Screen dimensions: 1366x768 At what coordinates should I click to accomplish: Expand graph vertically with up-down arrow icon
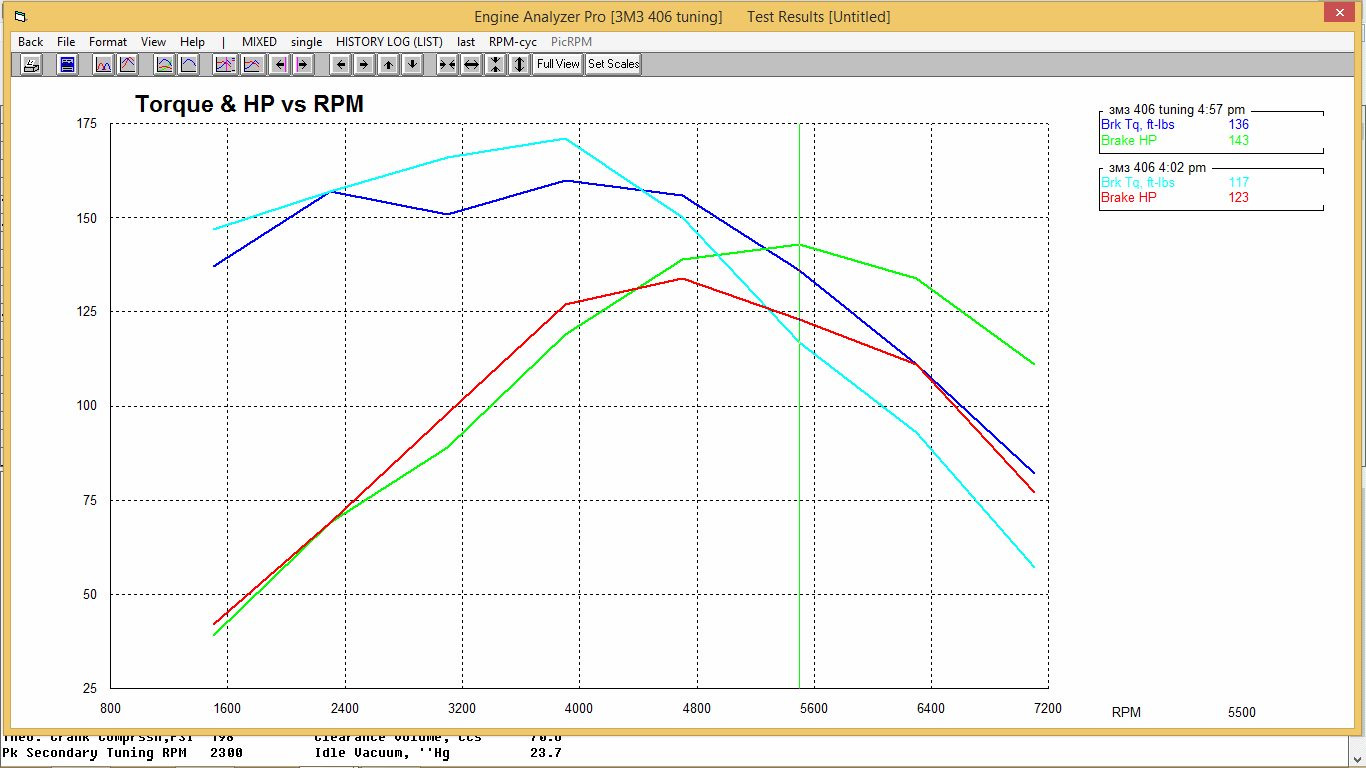[519, 65]
